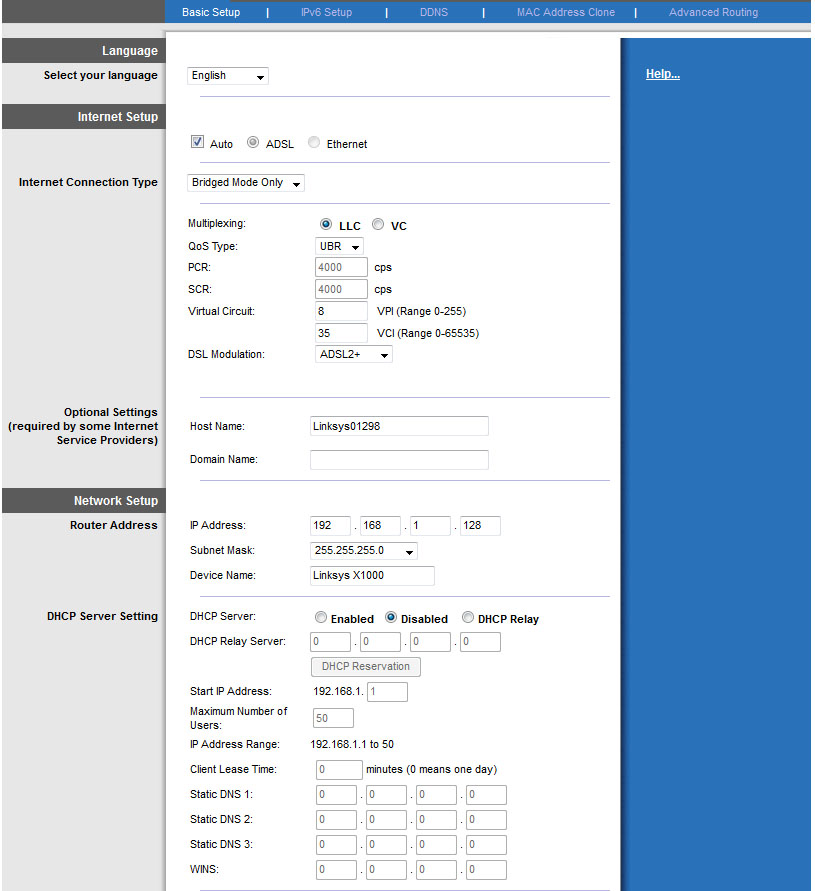Click last DHCP Relay Server octet
This screenshot has height=891, width=815.
tap(480, 642)
